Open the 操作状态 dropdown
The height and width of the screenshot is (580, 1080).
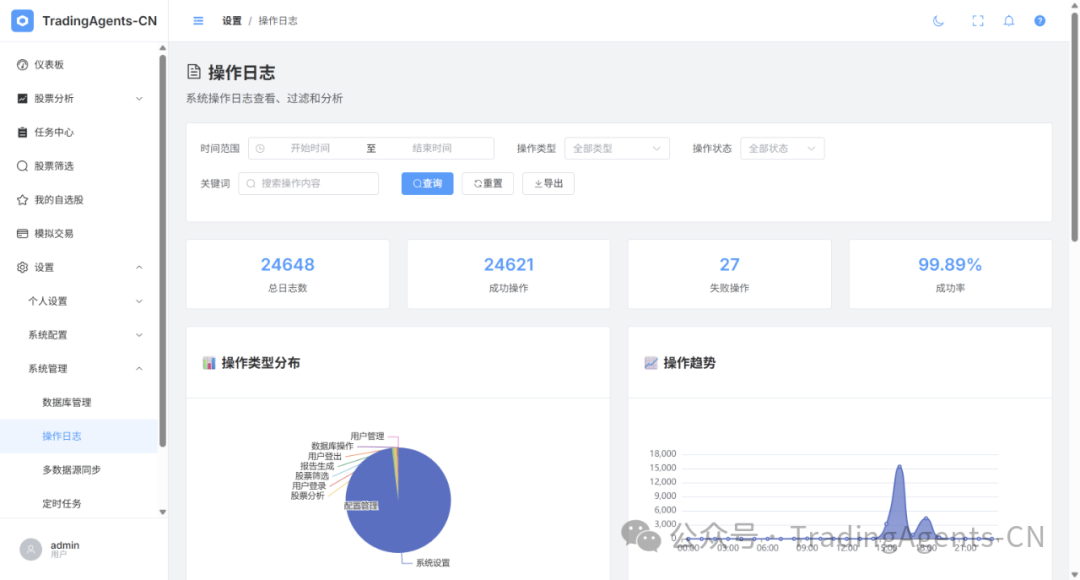(784, 149)
